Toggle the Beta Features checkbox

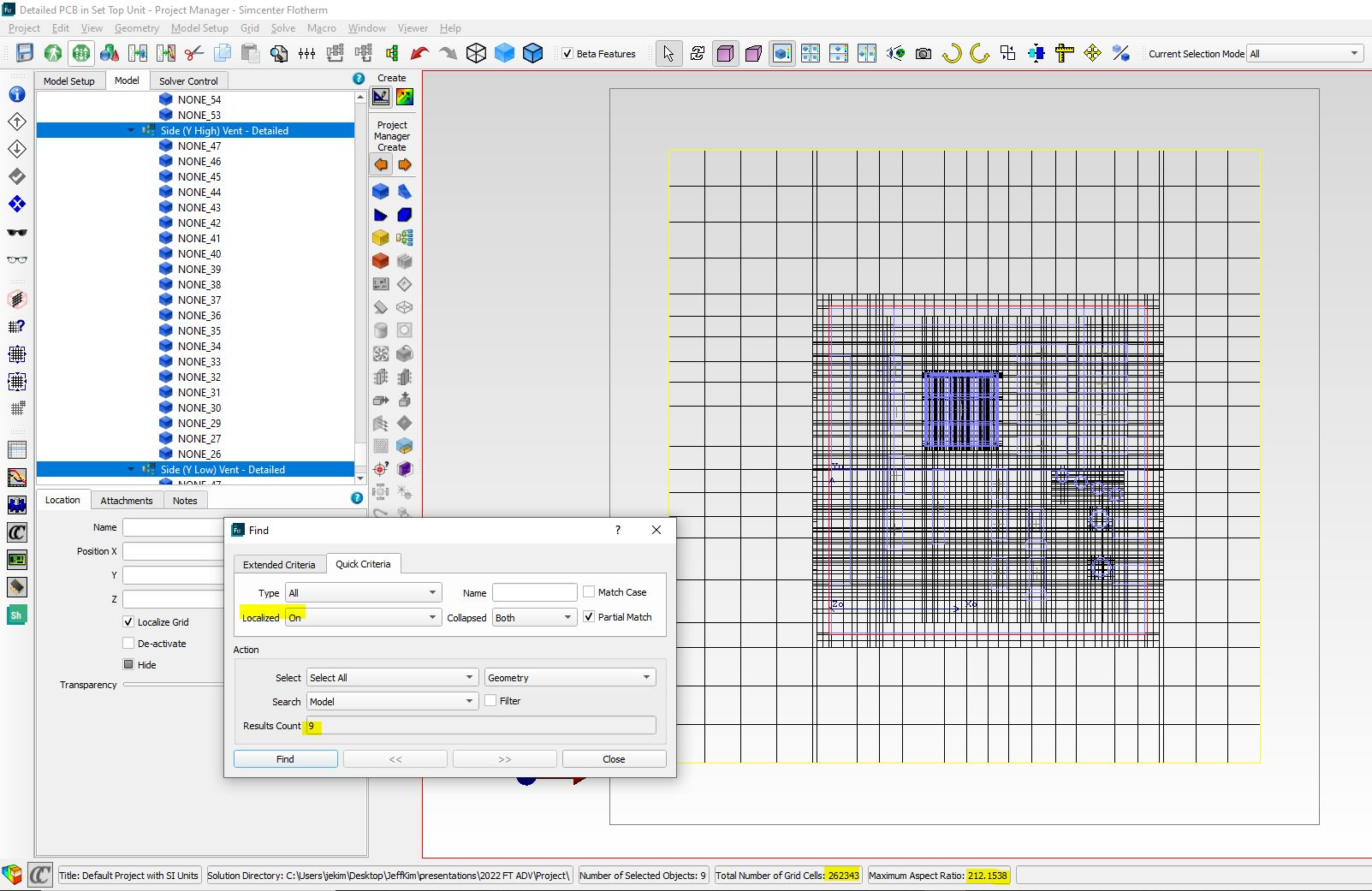pos(567,53)
